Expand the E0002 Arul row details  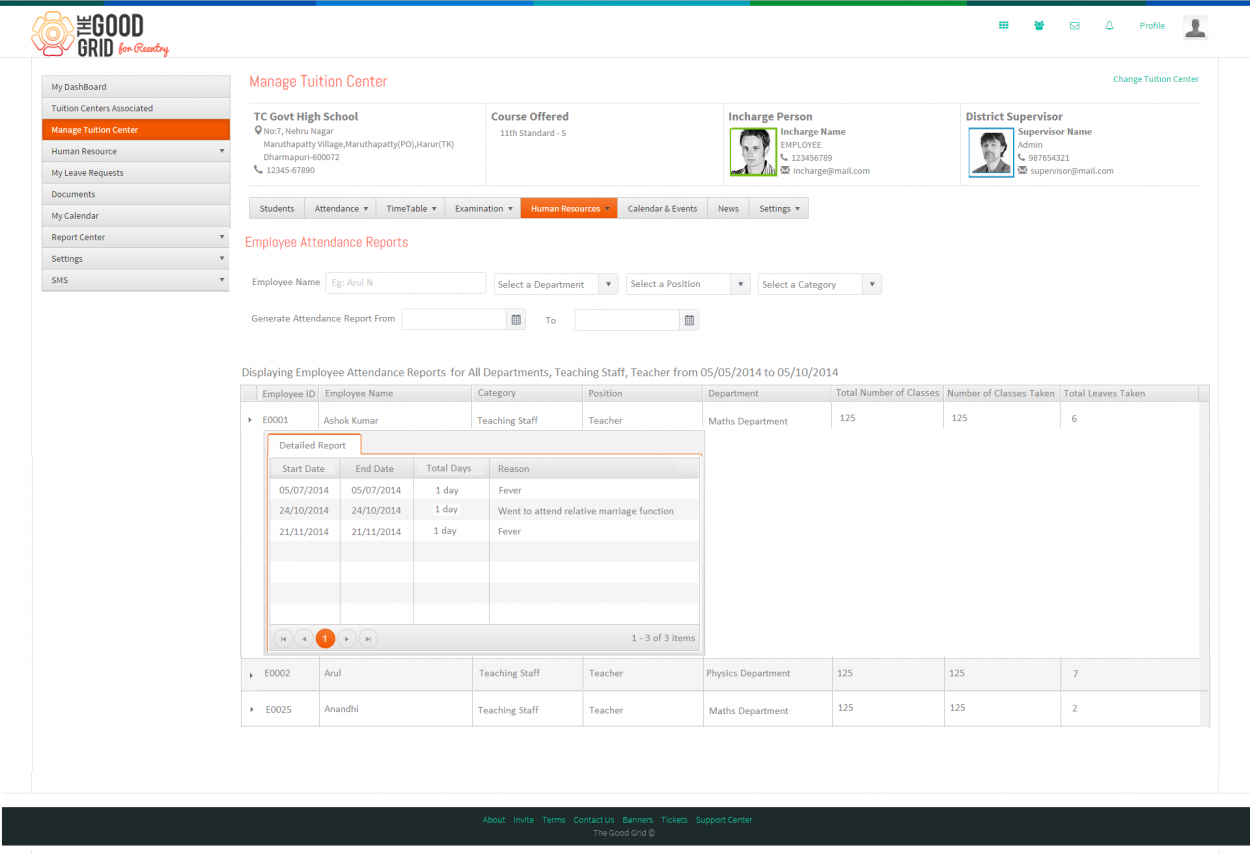coord(250,676)
